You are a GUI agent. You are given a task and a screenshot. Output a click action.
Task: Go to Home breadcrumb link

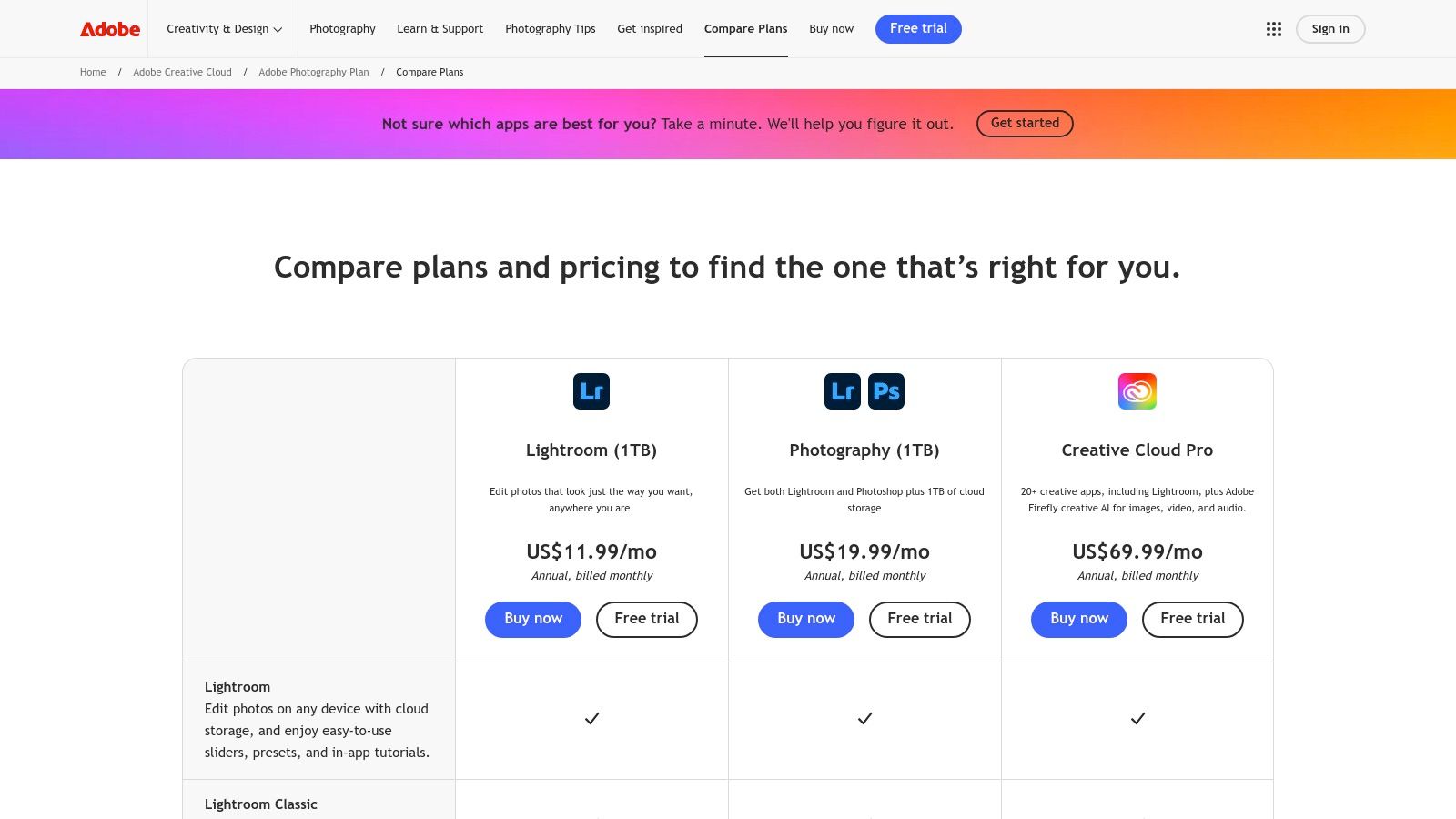coord(93,73)
